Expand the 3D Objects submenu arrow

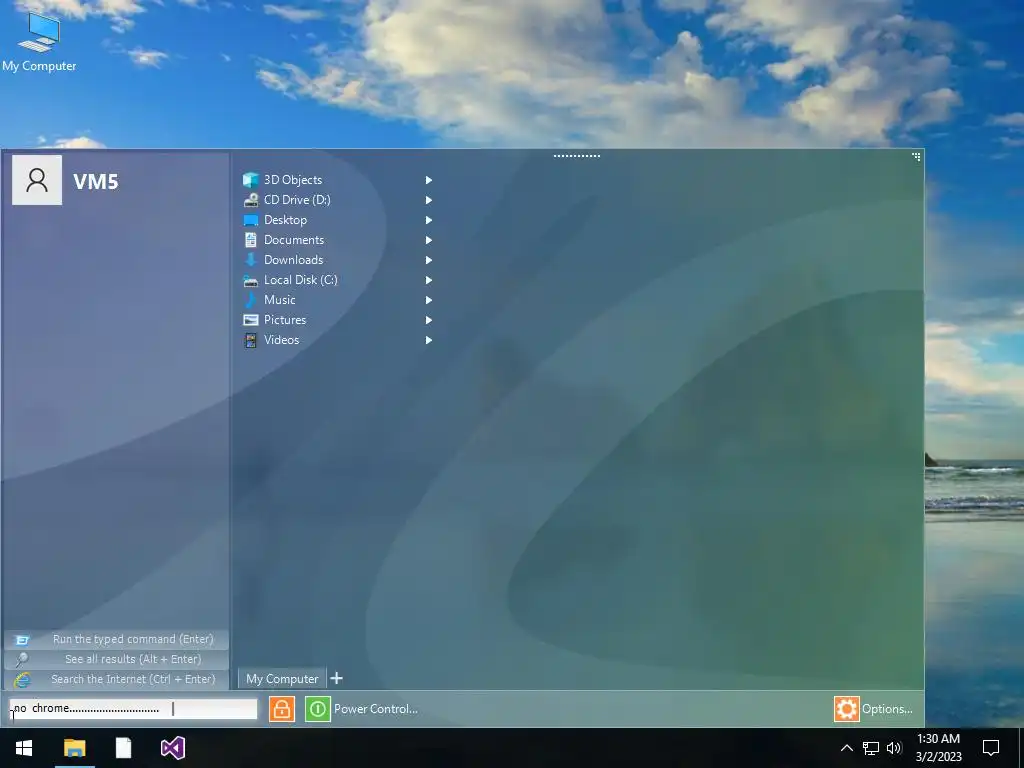tap(429, 180)
